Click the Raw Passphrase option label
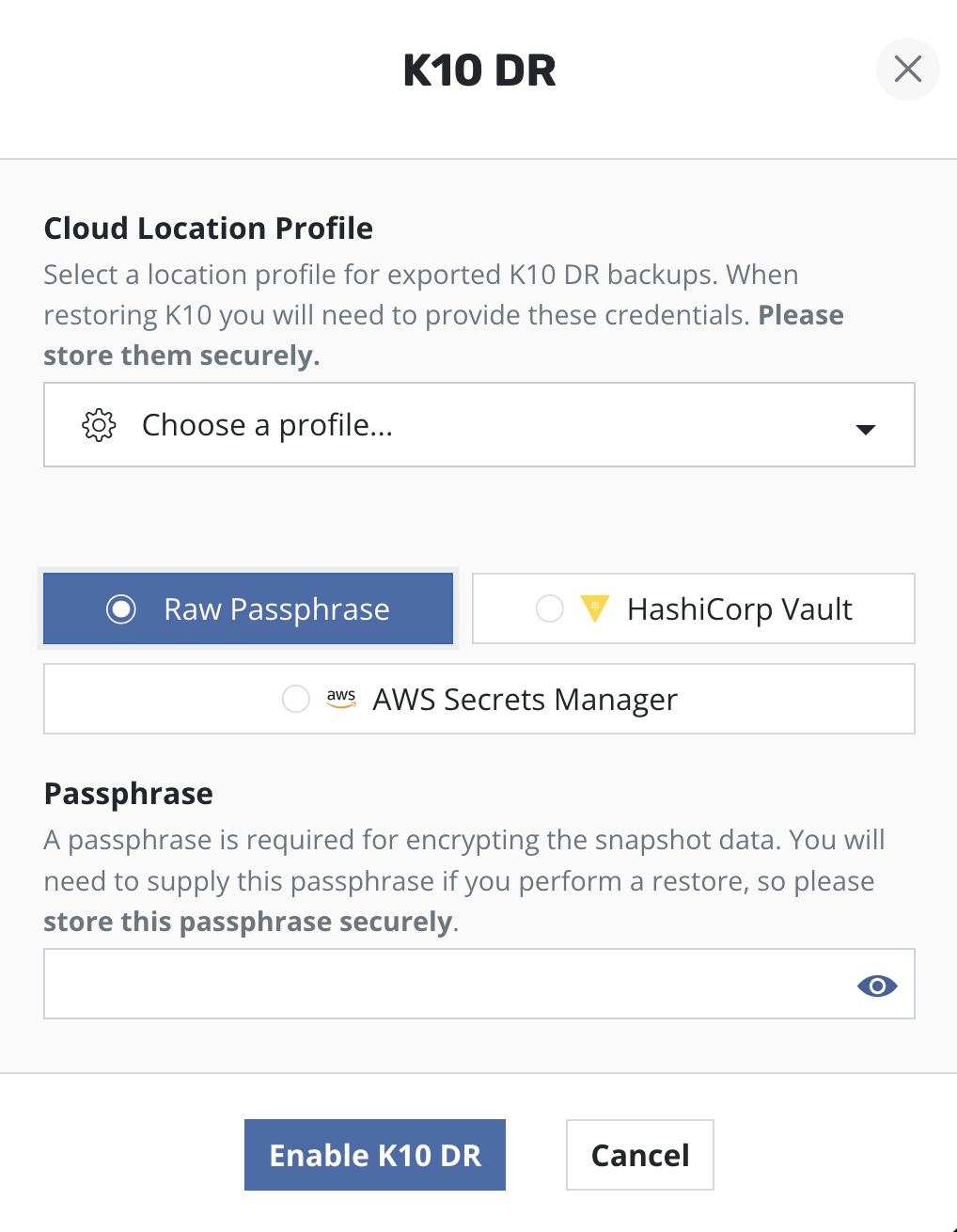The width and height of the screenshot is (957, 1232). coord(276,609)
